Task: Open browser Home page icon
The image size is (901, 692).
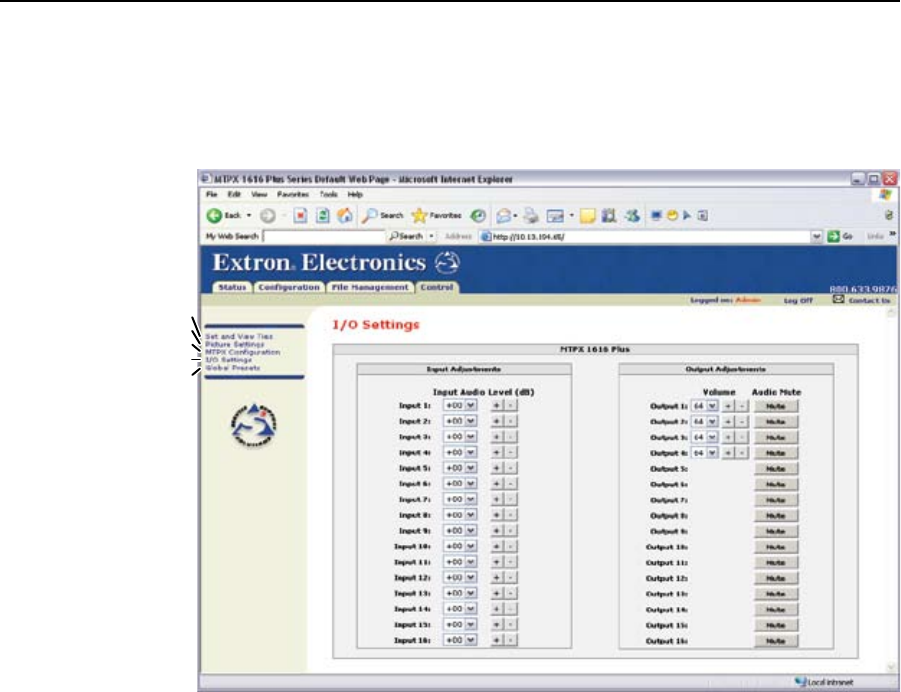Action: tap(345, 216)
